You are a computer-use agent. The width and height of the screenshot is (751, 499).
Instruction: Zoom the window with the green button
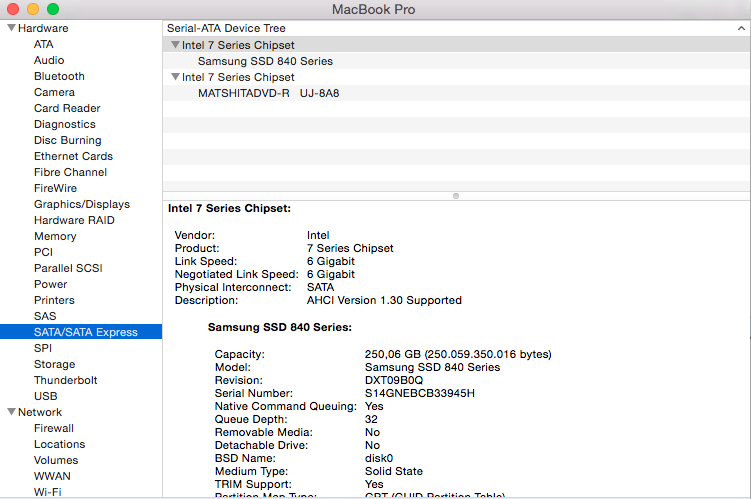click(x=53, y=9)
